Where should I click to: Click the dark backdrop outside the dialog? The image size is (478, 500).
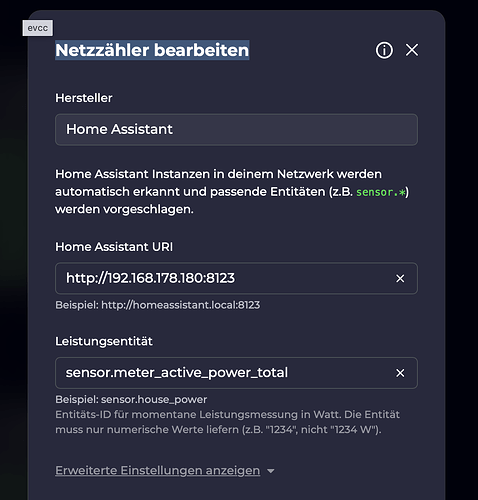13,233
